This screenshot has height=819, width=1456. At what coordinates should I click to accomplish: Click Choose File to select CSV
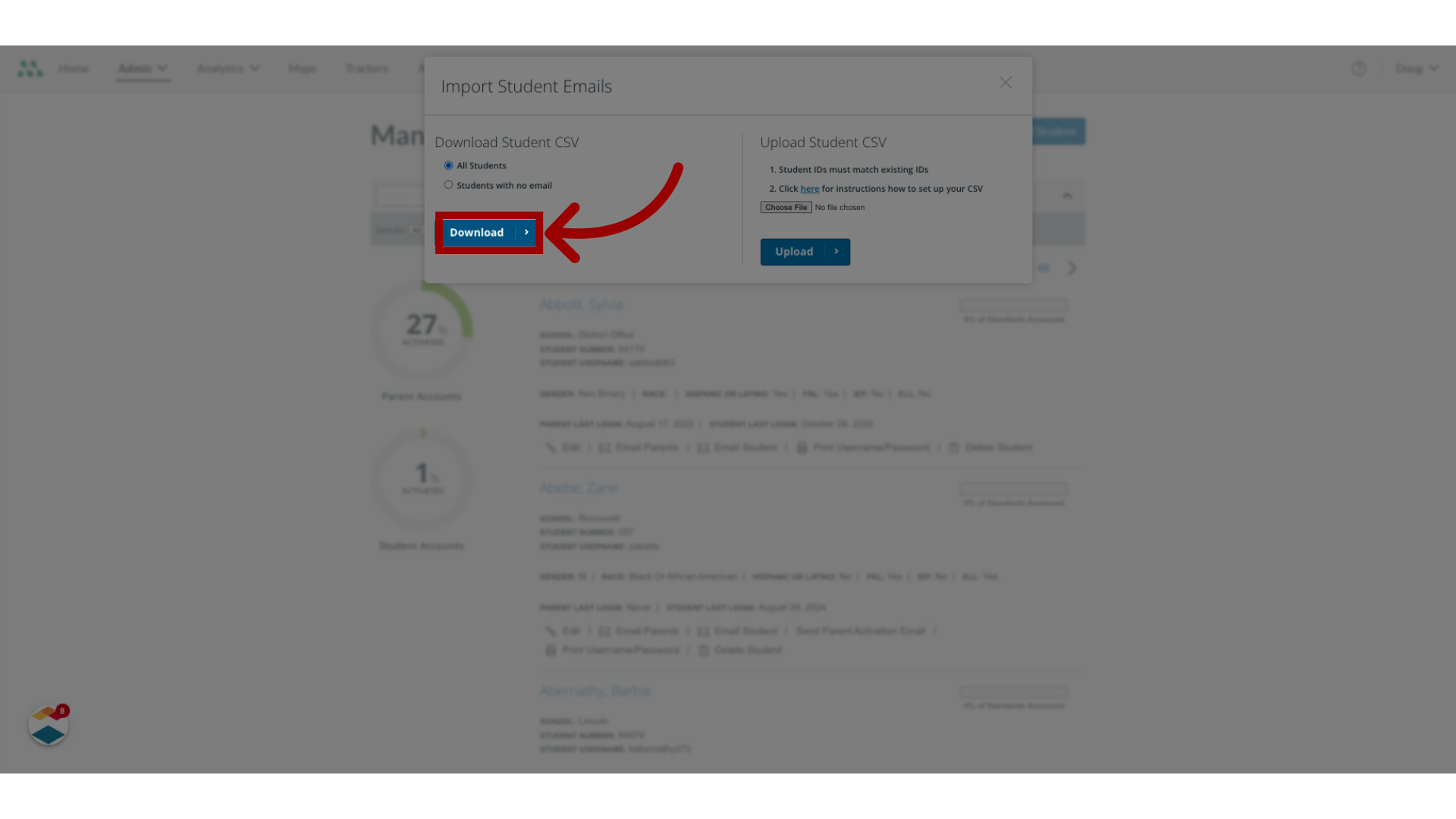786,207
